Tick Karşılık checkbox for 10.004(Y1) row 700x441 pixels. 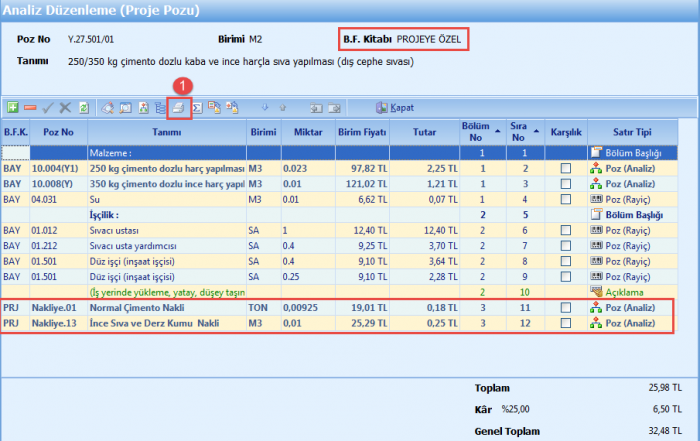565,169
